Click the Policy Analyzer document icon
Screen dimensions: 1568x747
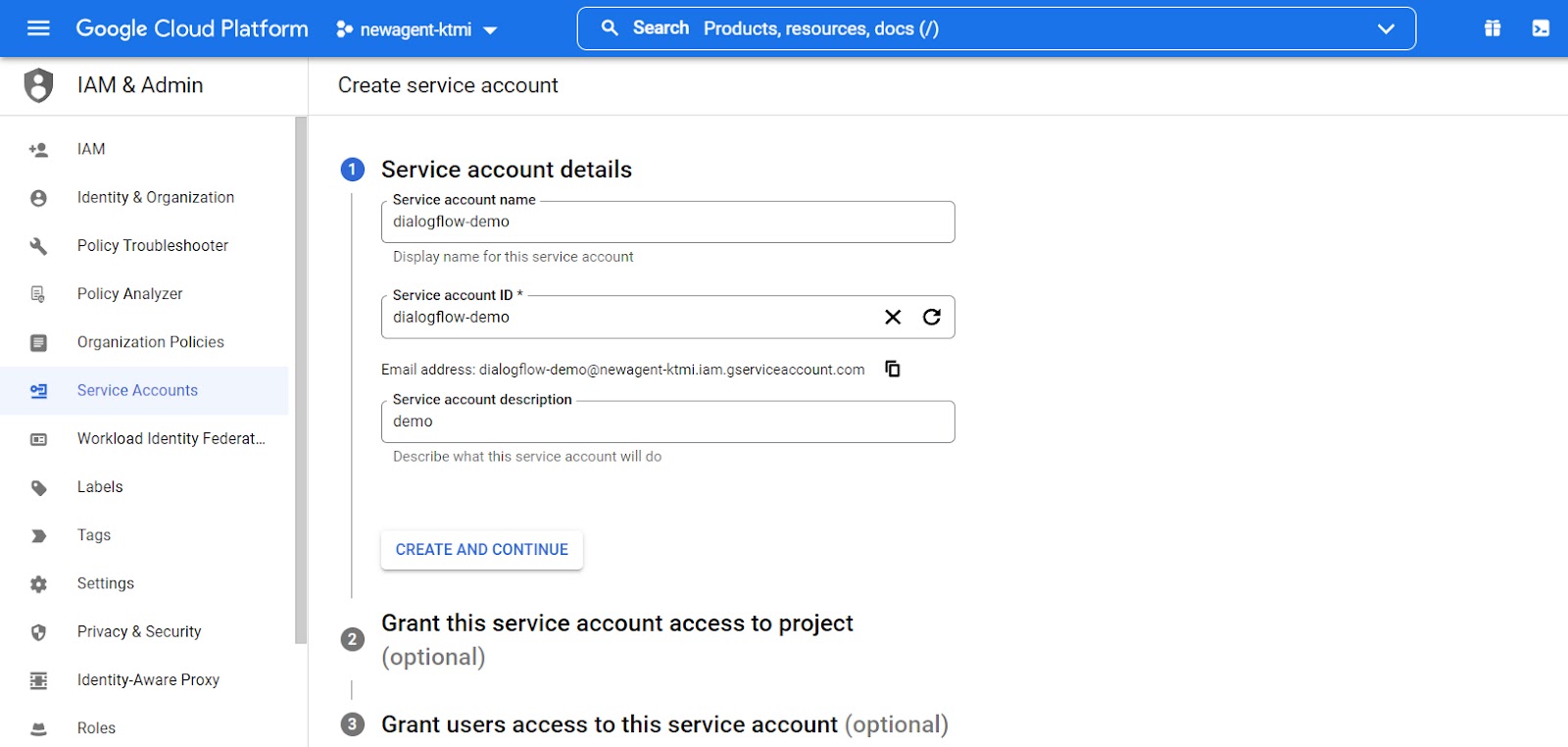38,294
